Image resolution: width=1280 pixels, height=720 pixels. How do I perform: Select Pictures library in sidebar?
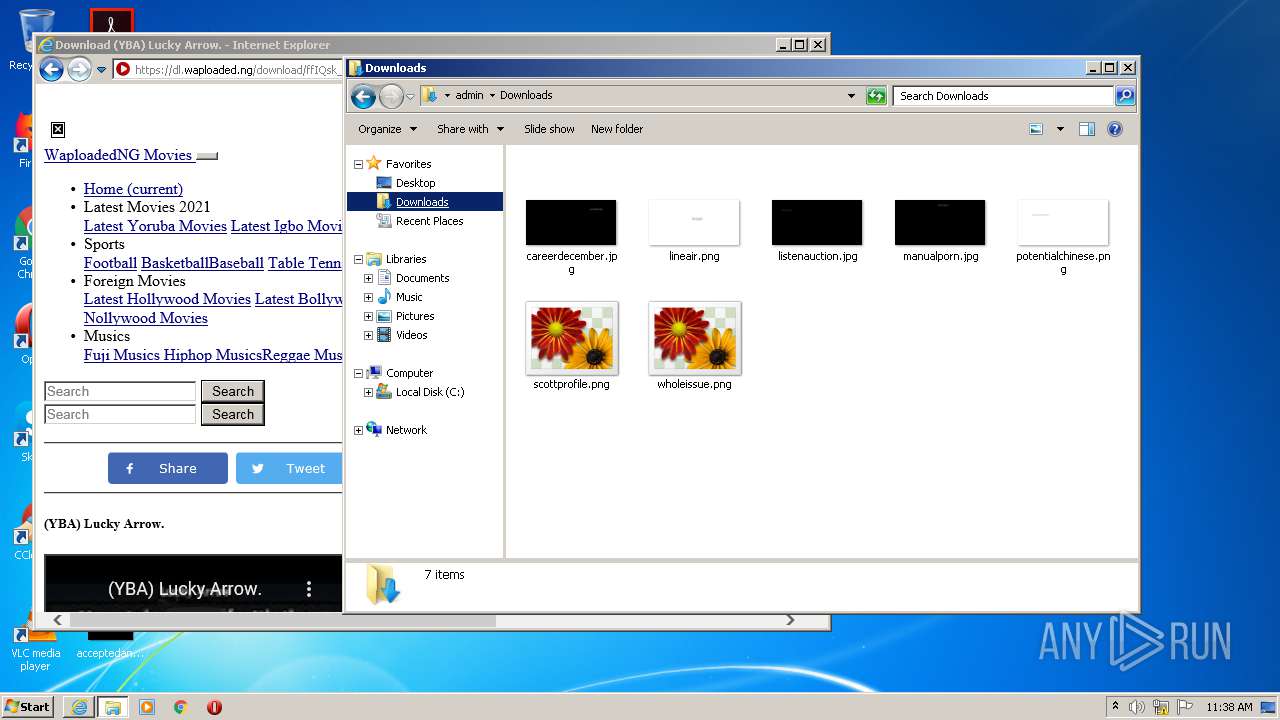click(x=414, y=316)
